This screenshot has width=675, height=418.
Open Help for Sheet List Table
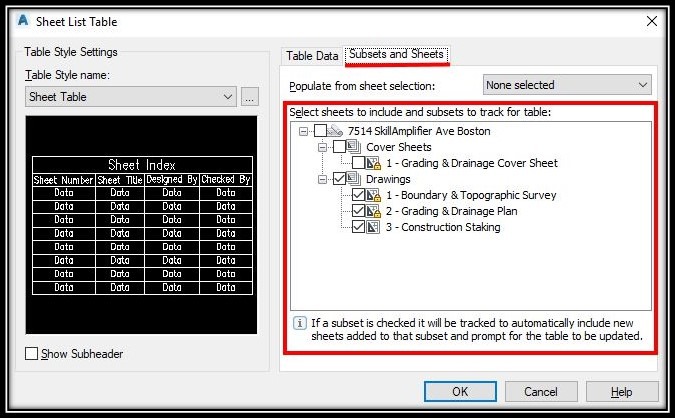click(622, 392)
